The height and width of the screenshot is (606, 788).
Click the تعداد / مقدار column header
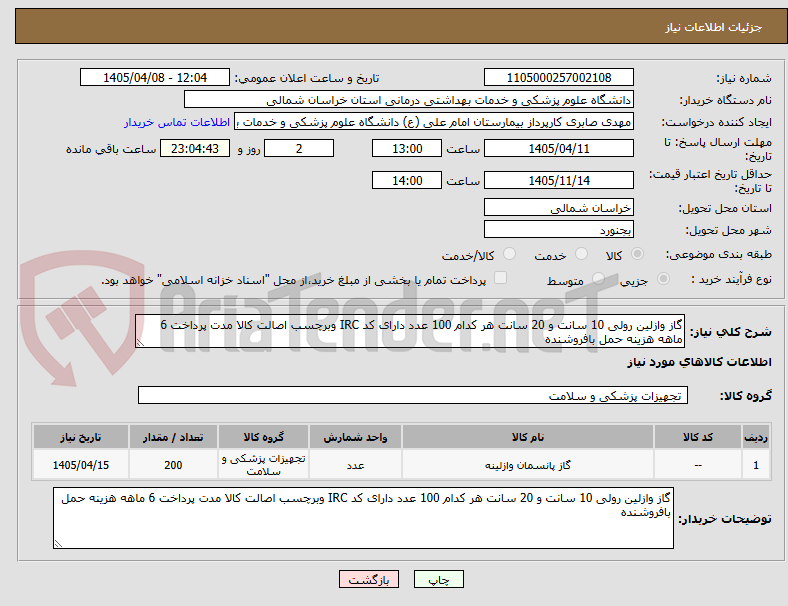(173, 437)
